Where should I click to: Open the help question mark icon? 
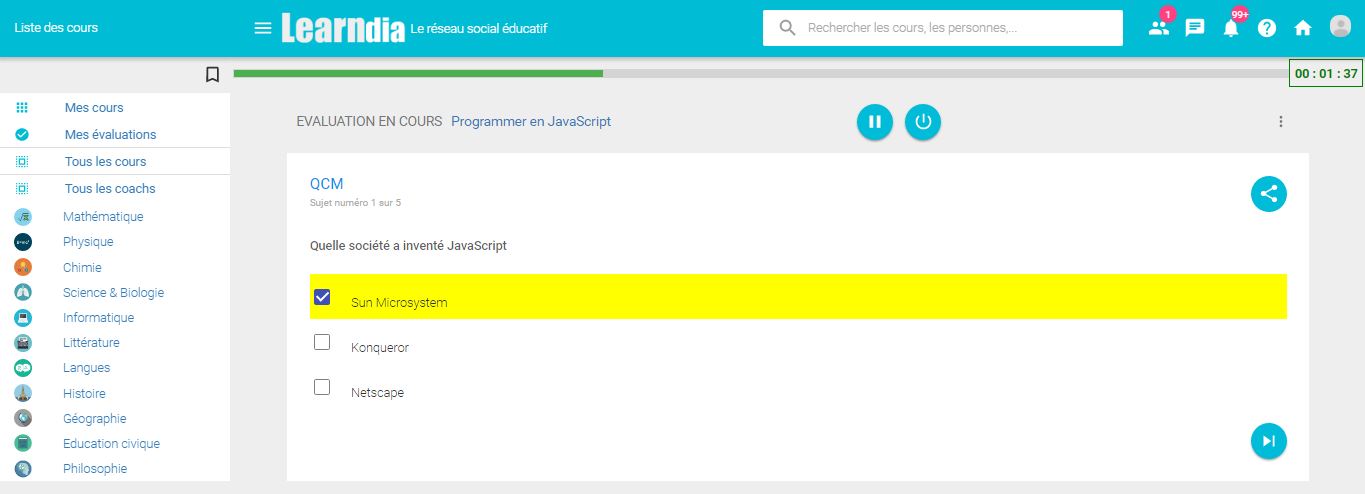click(x=1267, y=28)
